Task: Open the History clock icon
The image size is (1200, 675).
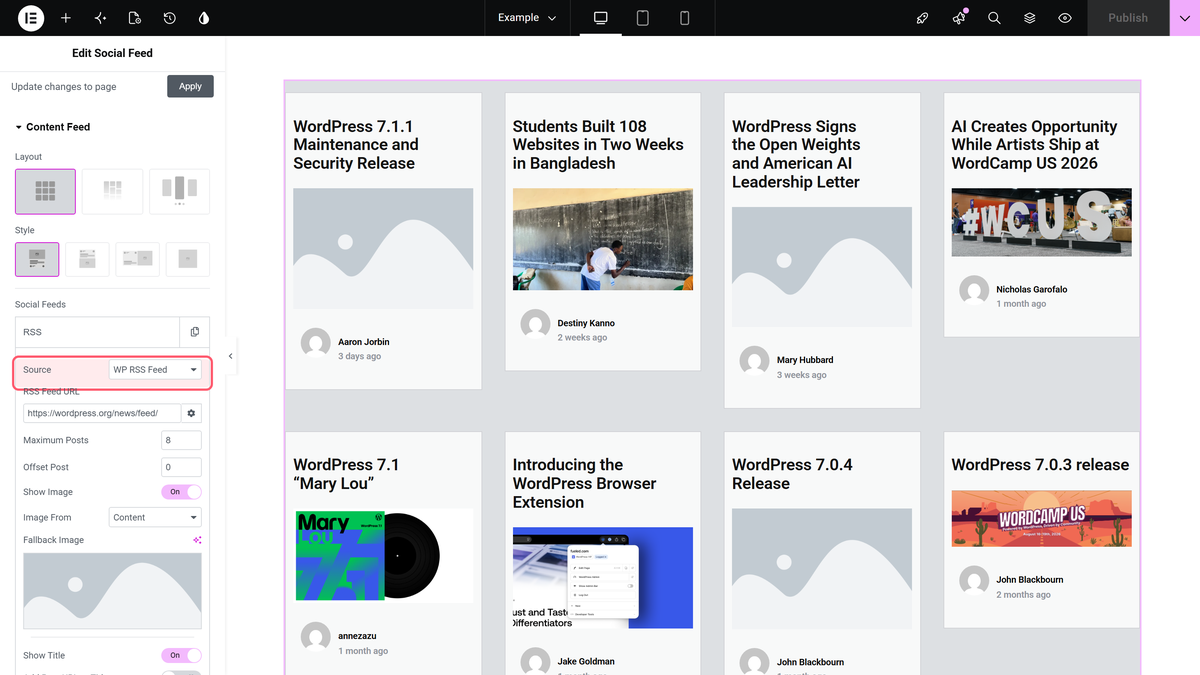Action: pyautogui.click(x=170, y=18)
